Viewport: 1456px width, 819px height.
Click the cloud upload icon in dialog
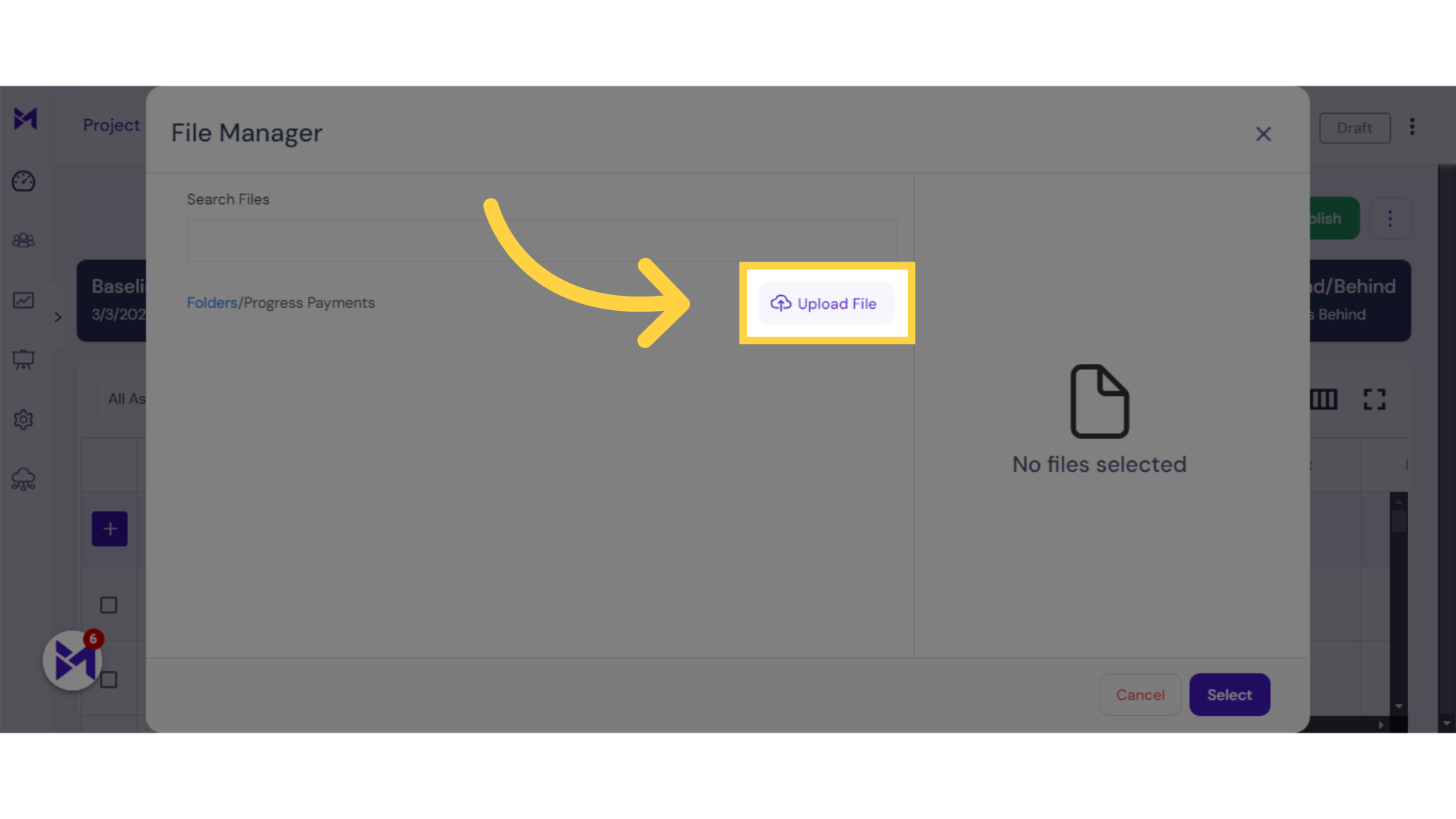tap(780, 303)
